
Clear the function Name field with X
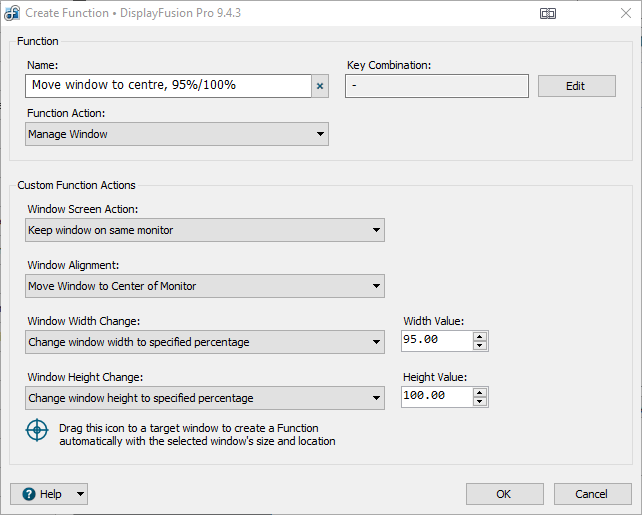pos(320,86)
